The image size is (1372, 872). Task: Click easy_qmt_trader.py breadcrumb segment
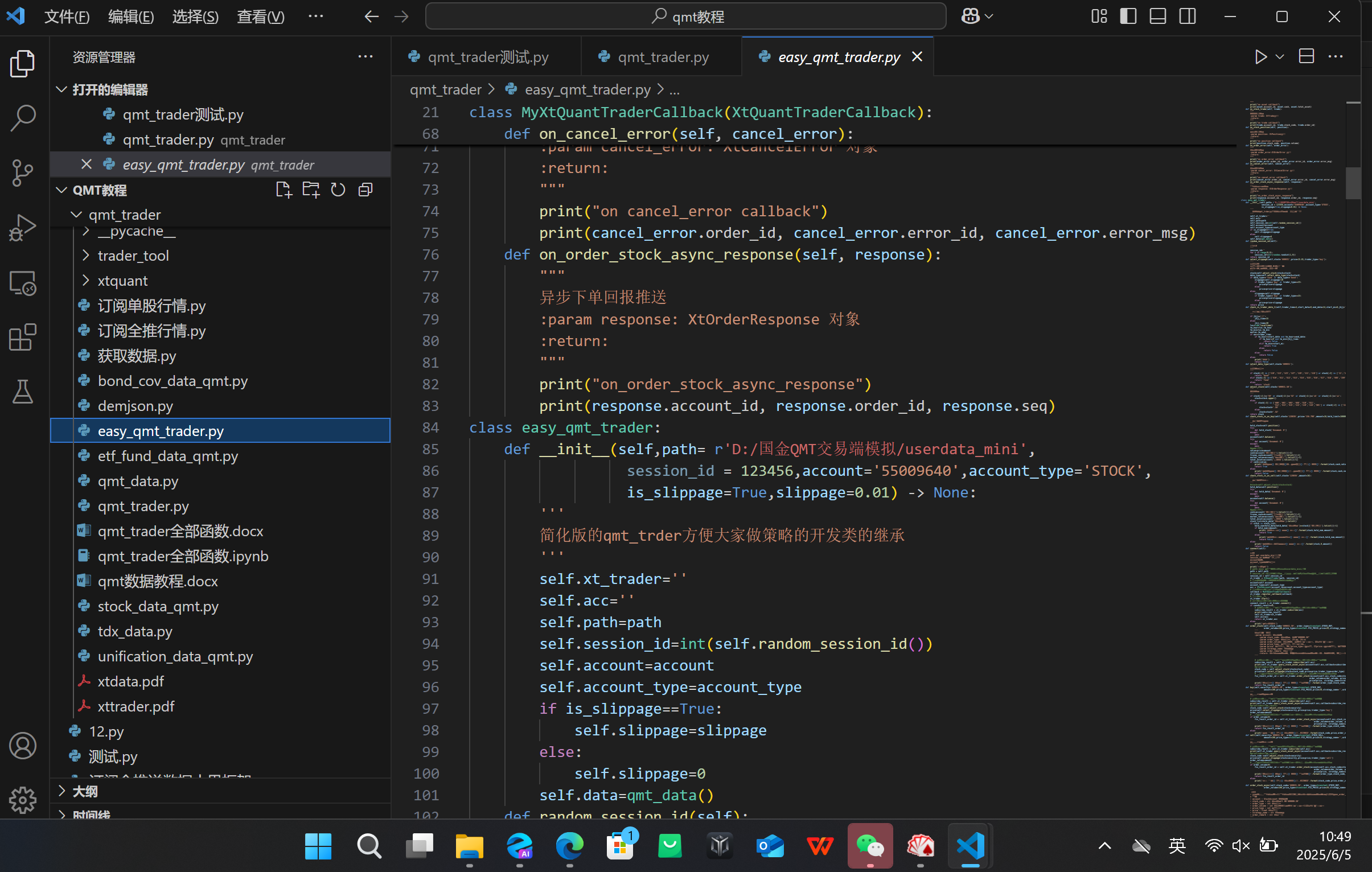(588, 89)
